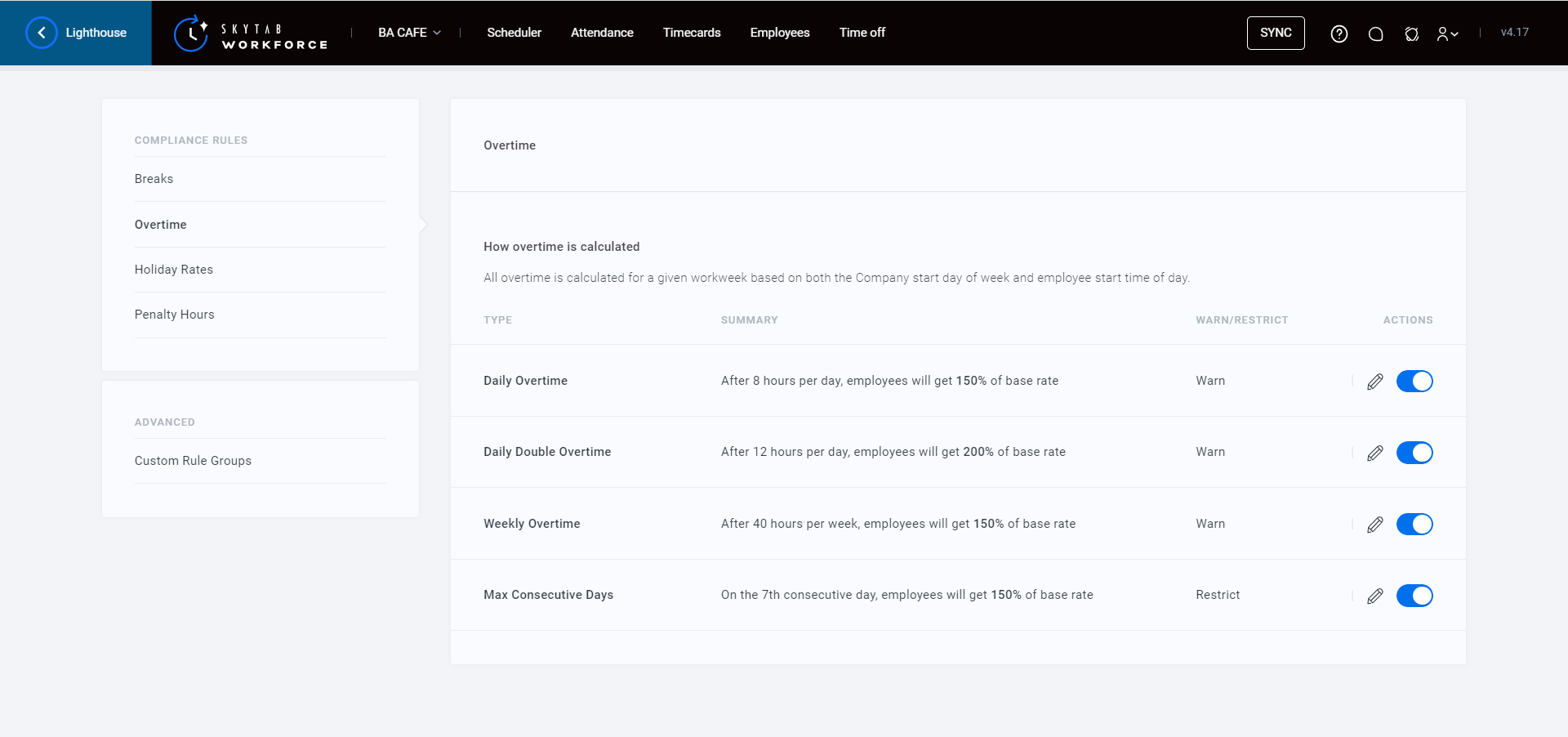Toggle off the Weekly Overtime rule
The image size is (1568, 737).
(1414, 525)
